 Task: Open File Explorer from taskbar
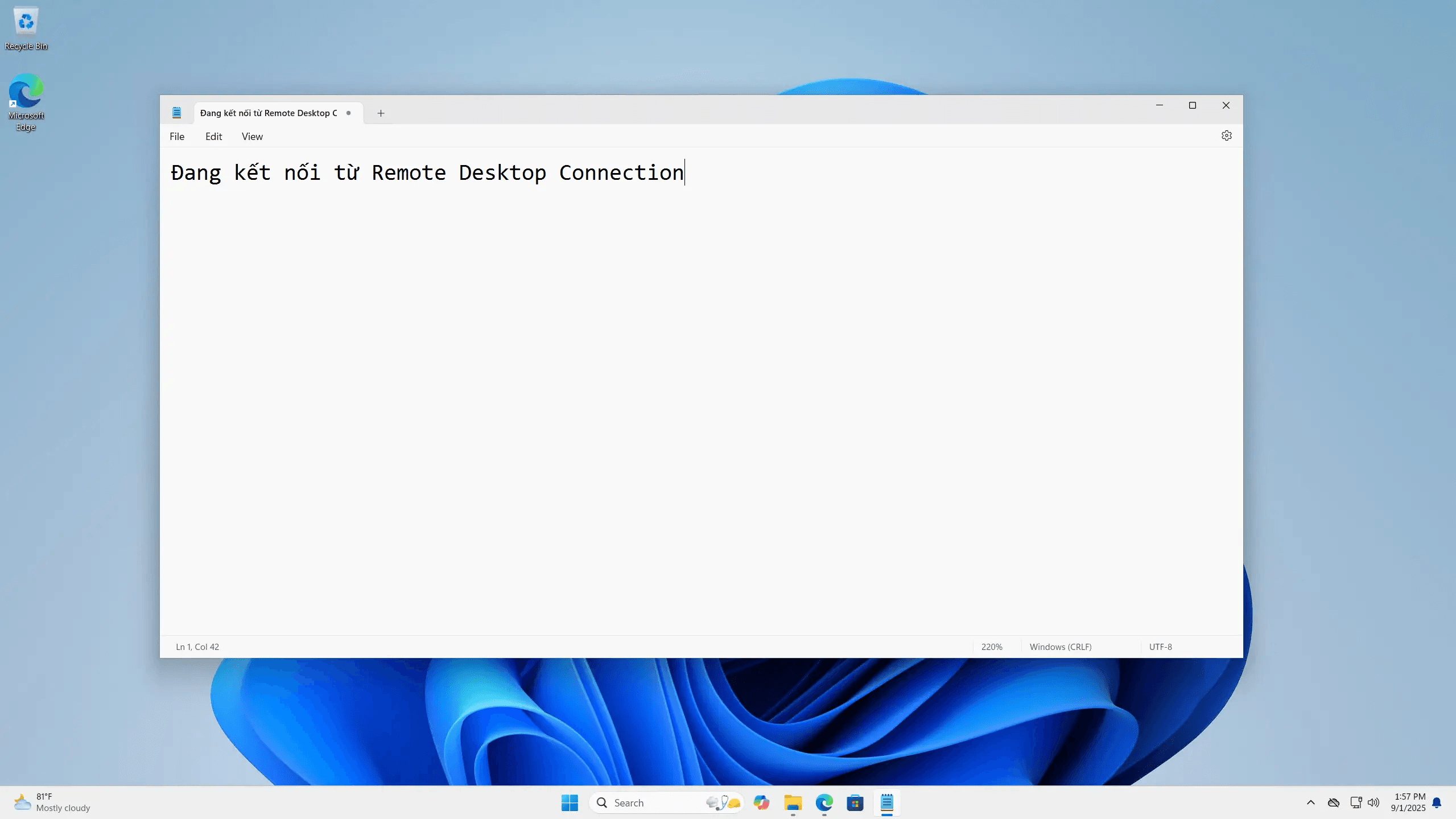click(x=793, y=802)
